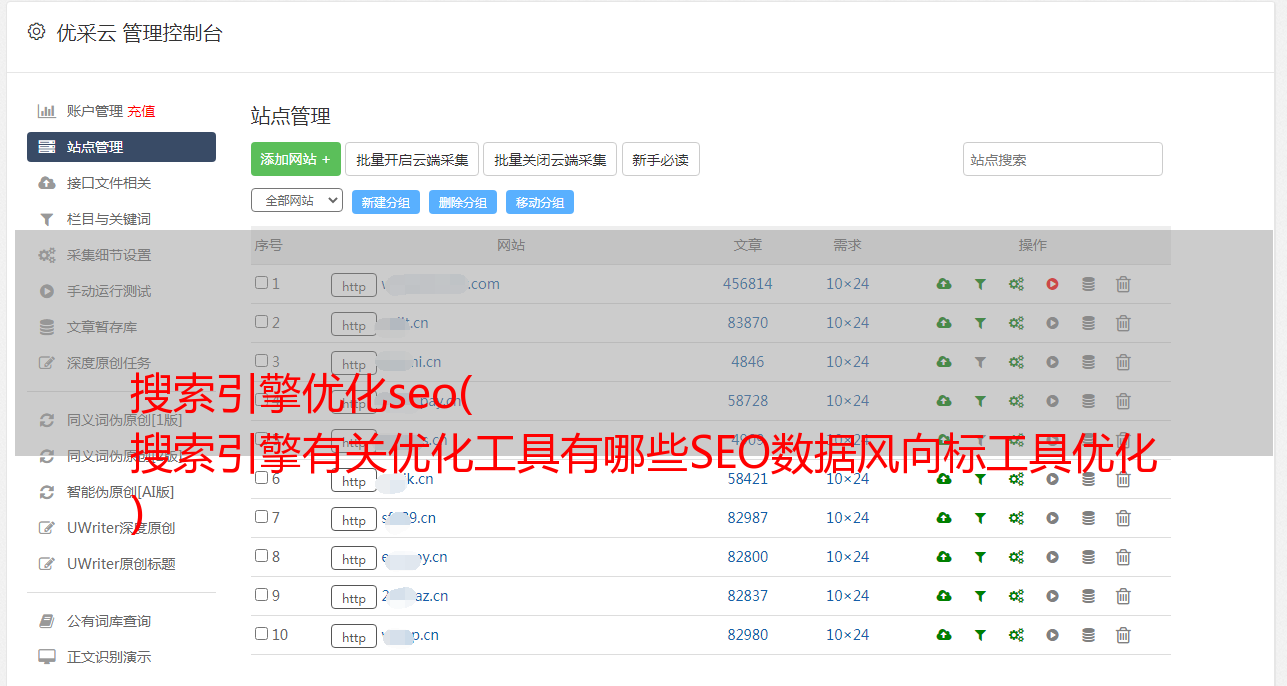Screen dimensions: 1287x686
Task: Click the cloud upload icon in row 1
Action: pos(944,284)
